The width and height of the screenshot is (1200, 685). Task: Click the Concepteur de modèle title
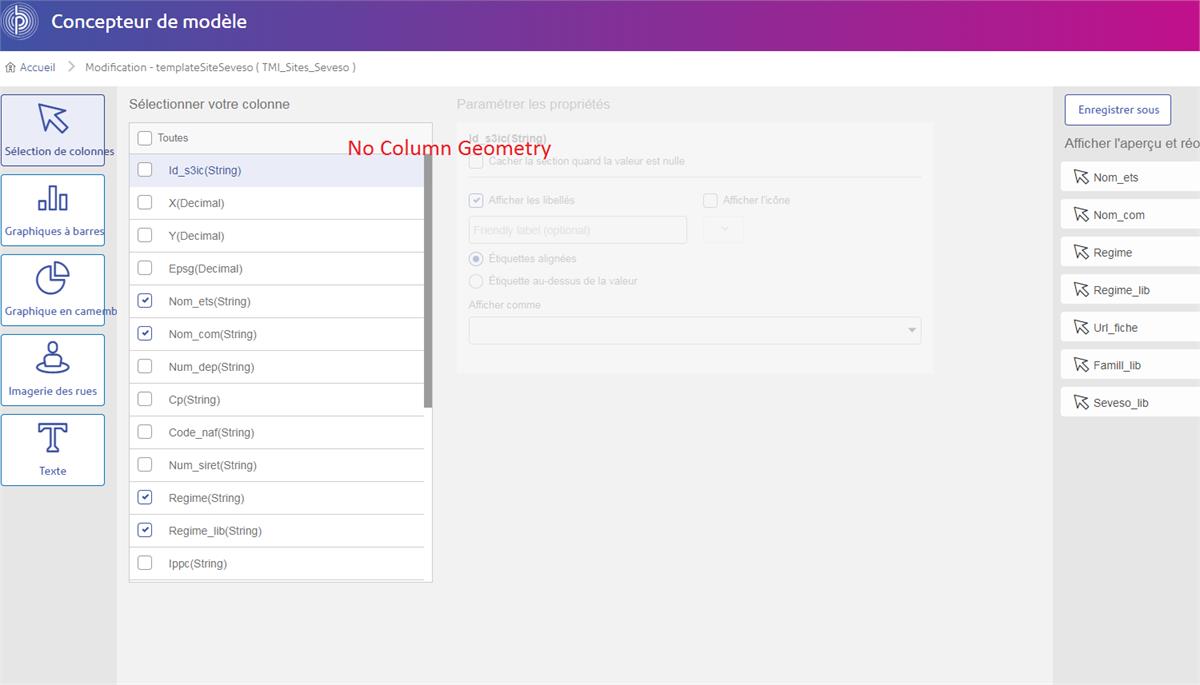pyautogui.click(x=149, y=21)
